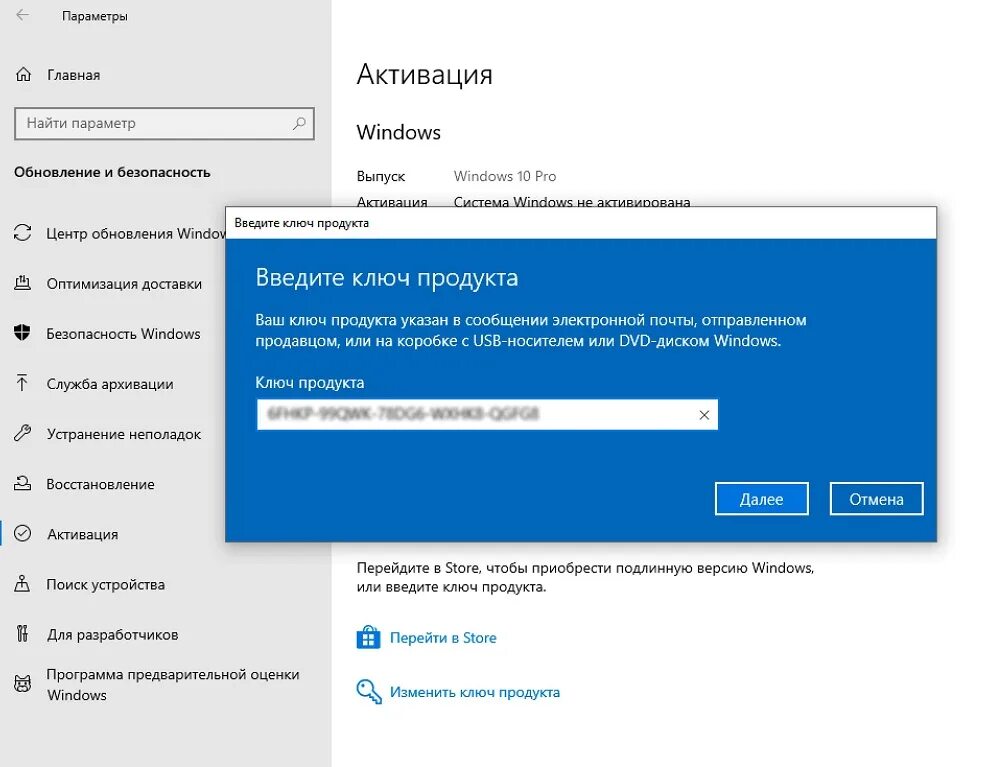Focus the Найти параметр search box
1000x767 pixels.
[164, 124]
